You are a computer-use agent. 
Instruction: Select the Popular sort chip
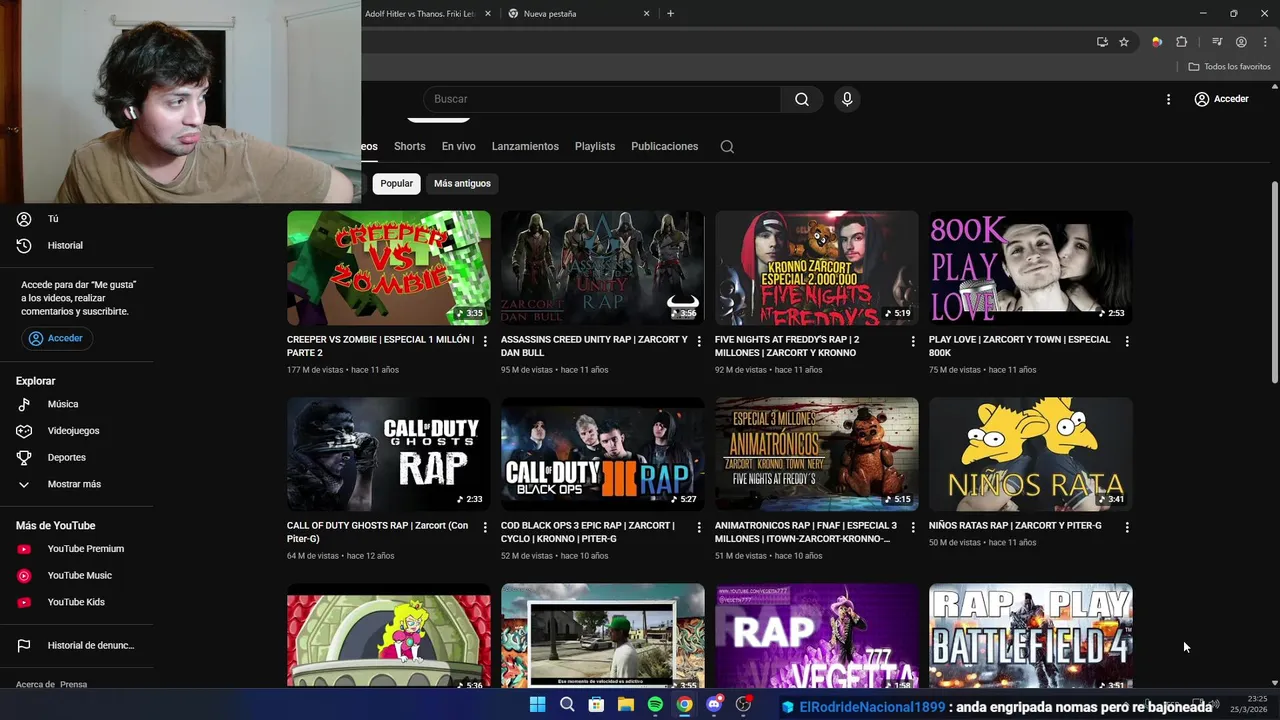[397, 183]
